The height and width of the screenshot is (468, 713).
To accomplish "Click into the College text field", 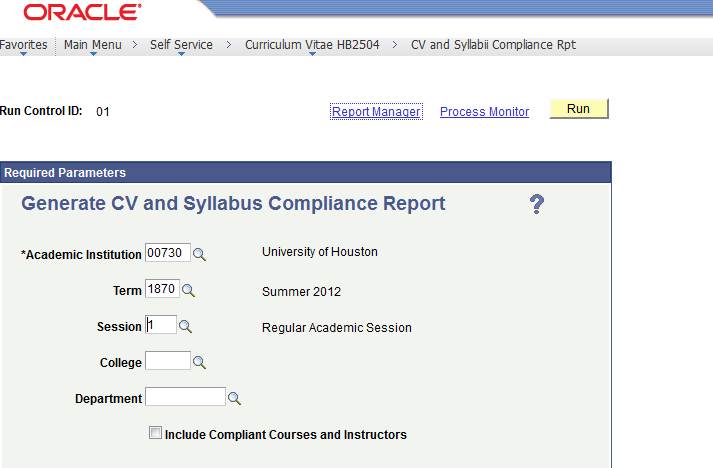I will point(167,362).
